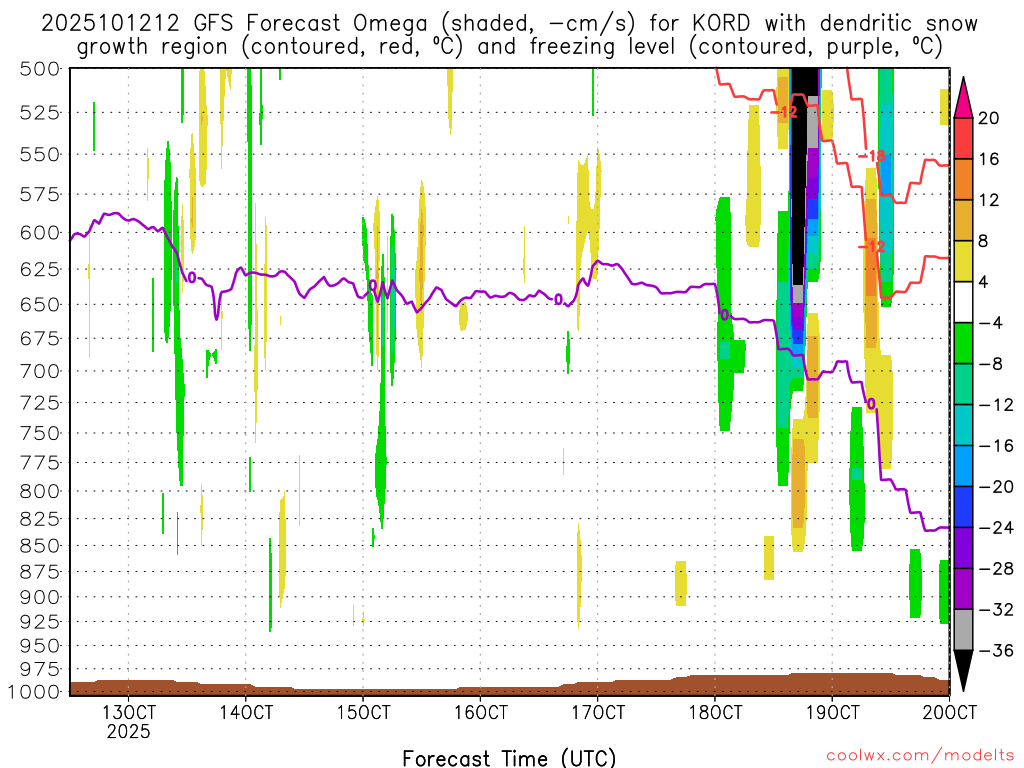This screenshot has width=1024, height=768.
Task: Click the 170CT time axis label
Action: point(598,712)
